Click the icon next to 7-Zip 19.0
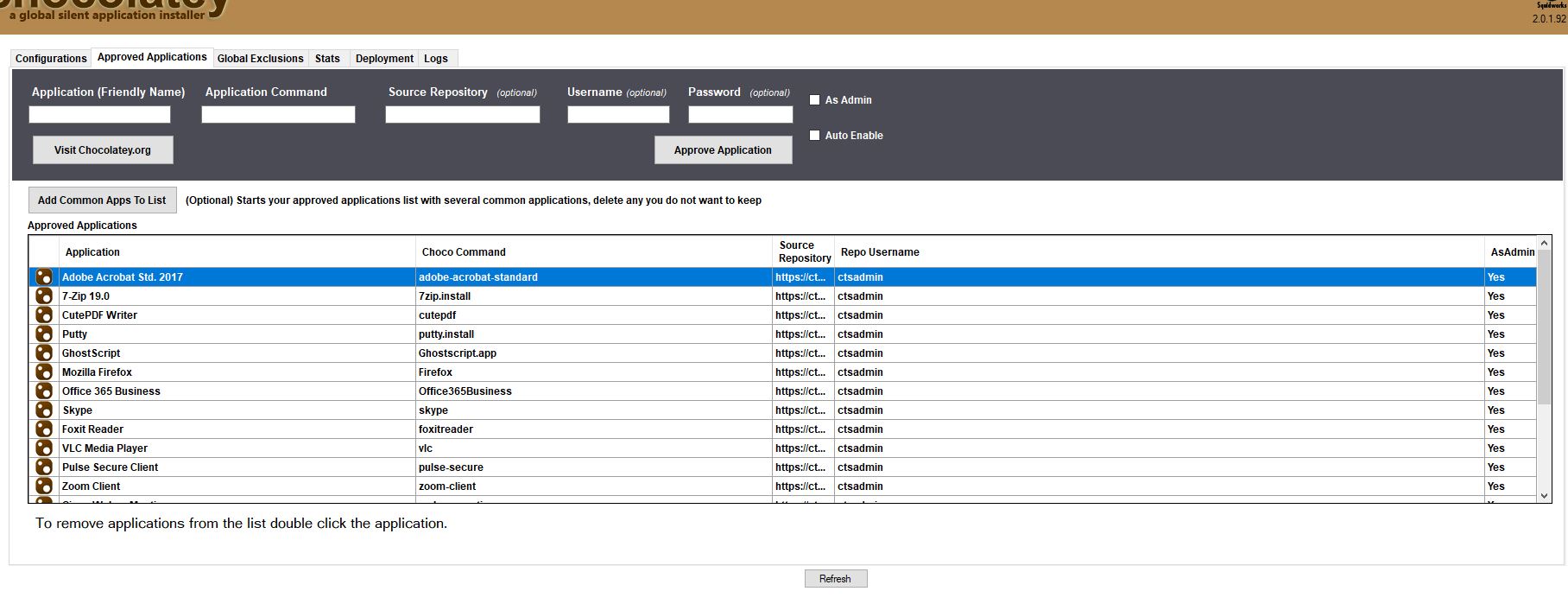 point(44,296)
